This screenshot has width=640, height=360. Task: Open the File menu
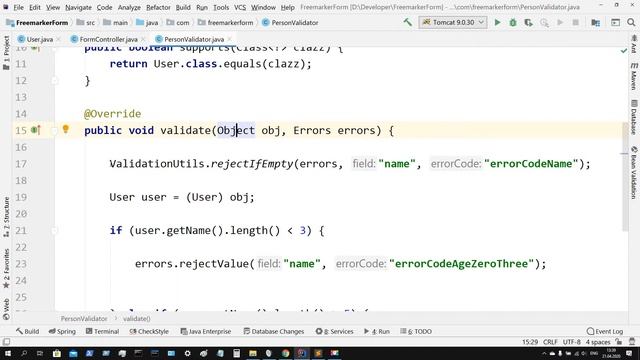pyautogui.click(x=18, y=7)
